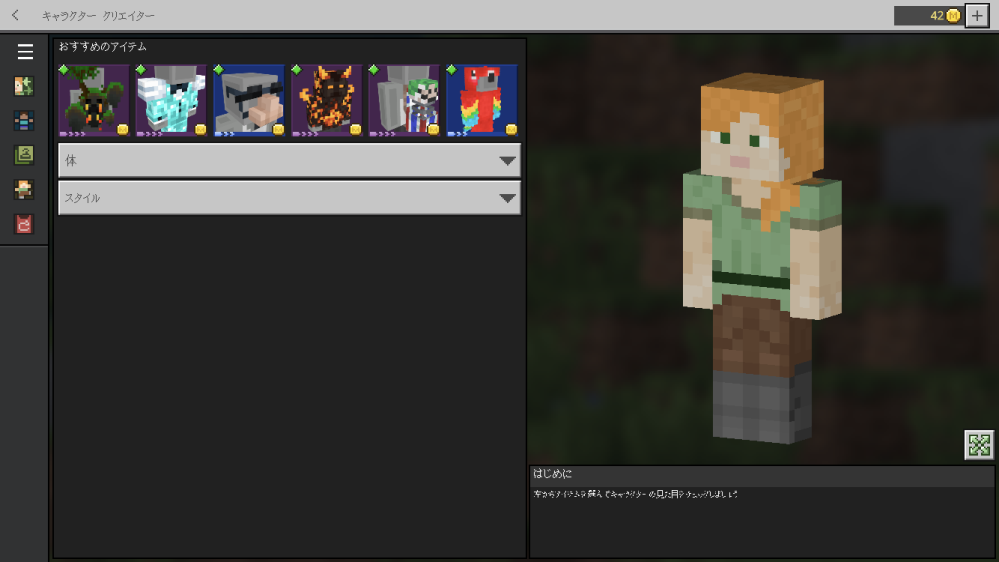Select the Alex face sidebar icon

[x=24, y=189]
